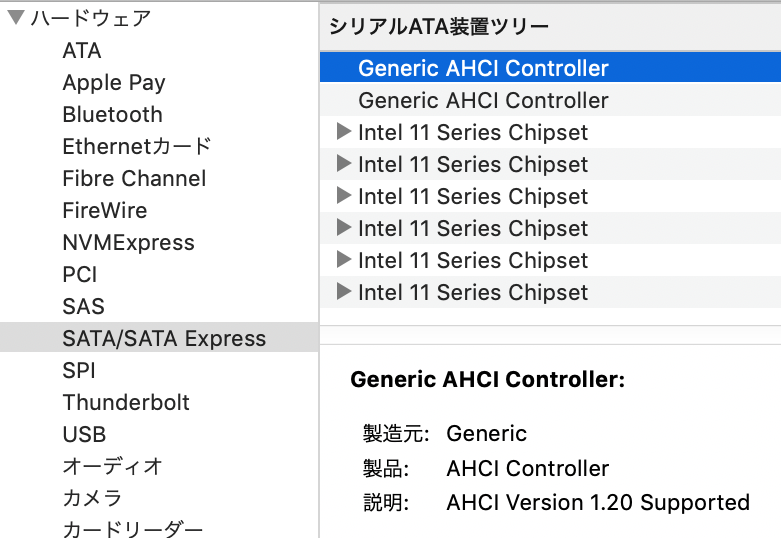The height and width of the screenshot is (538, 781).
Task: Select the SATA/SATA Express sidebar item
Action: 159,337
